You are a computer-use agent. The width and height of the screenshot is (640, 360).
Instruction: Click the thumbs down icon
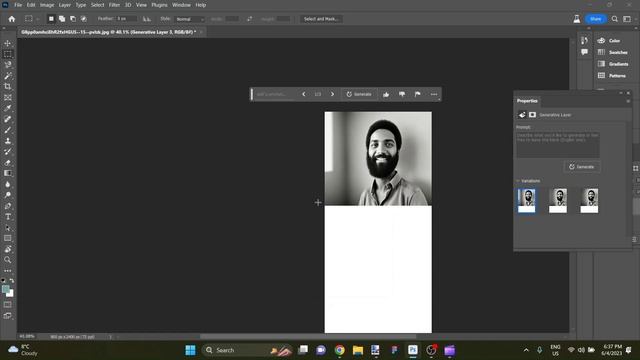(402, 94)
